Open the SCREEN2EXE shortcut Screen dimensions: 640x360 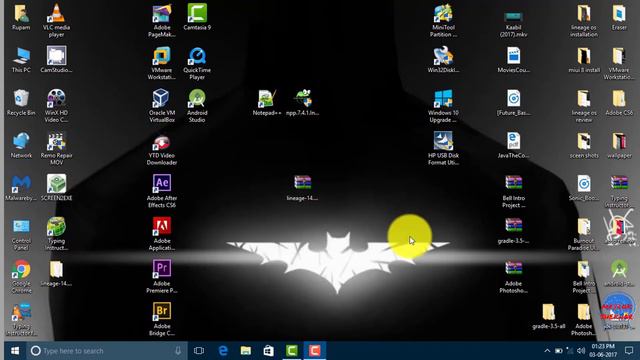point(56,188)
